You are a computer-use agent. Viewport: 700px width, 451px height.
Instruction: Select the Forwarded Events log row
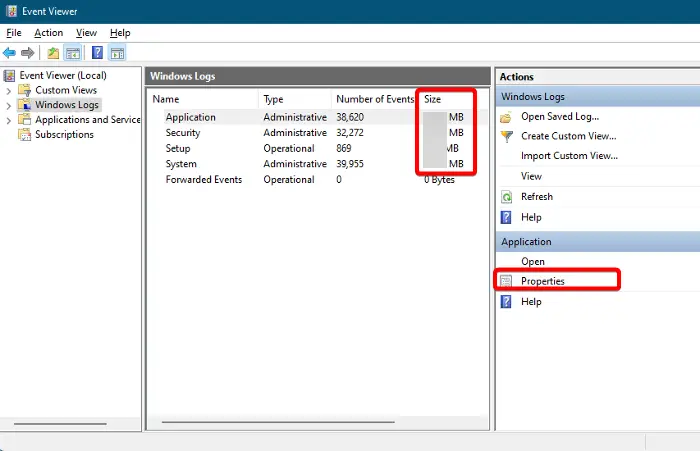(317, 180)
